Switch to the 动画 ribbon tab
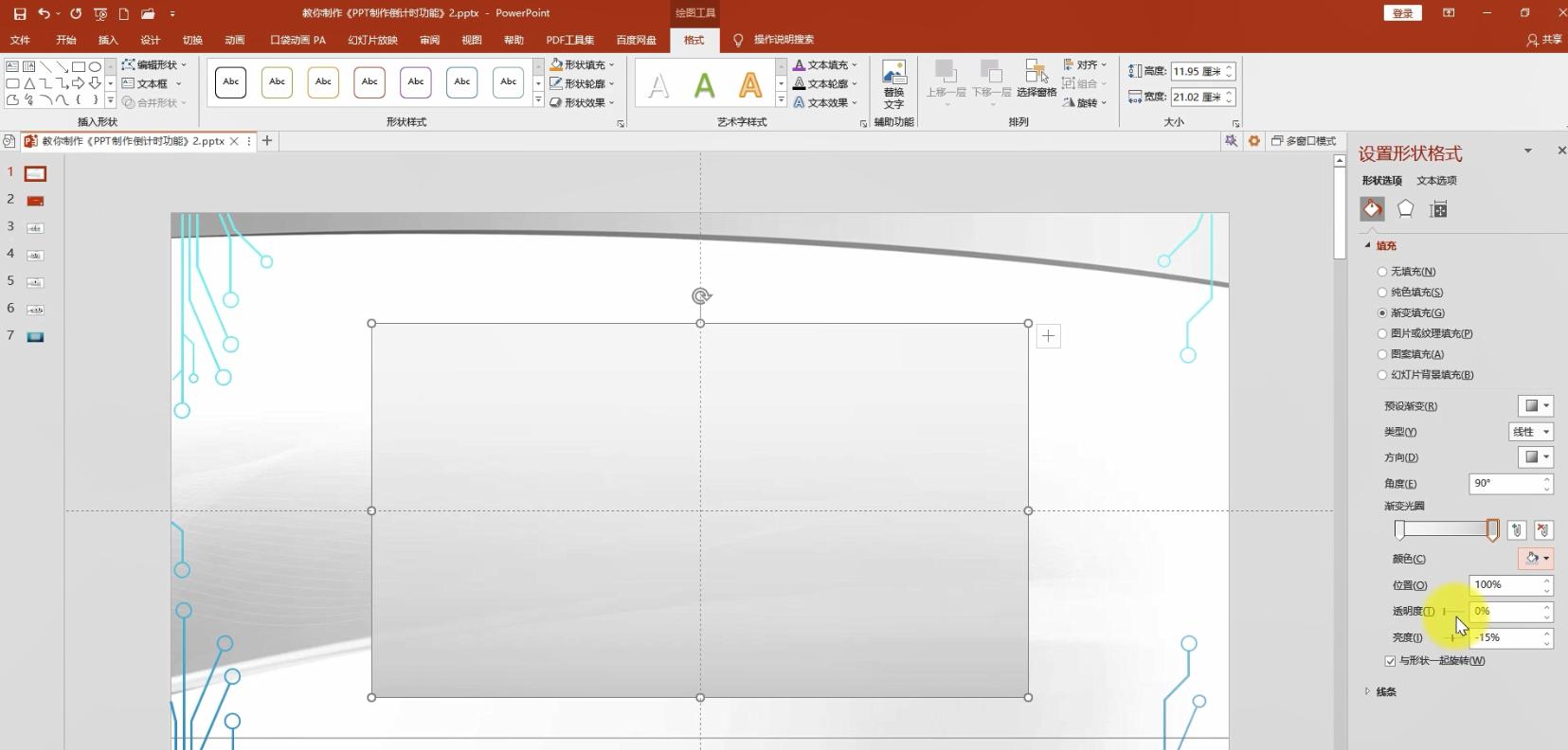1568x750 pixels. click(235, 40)
